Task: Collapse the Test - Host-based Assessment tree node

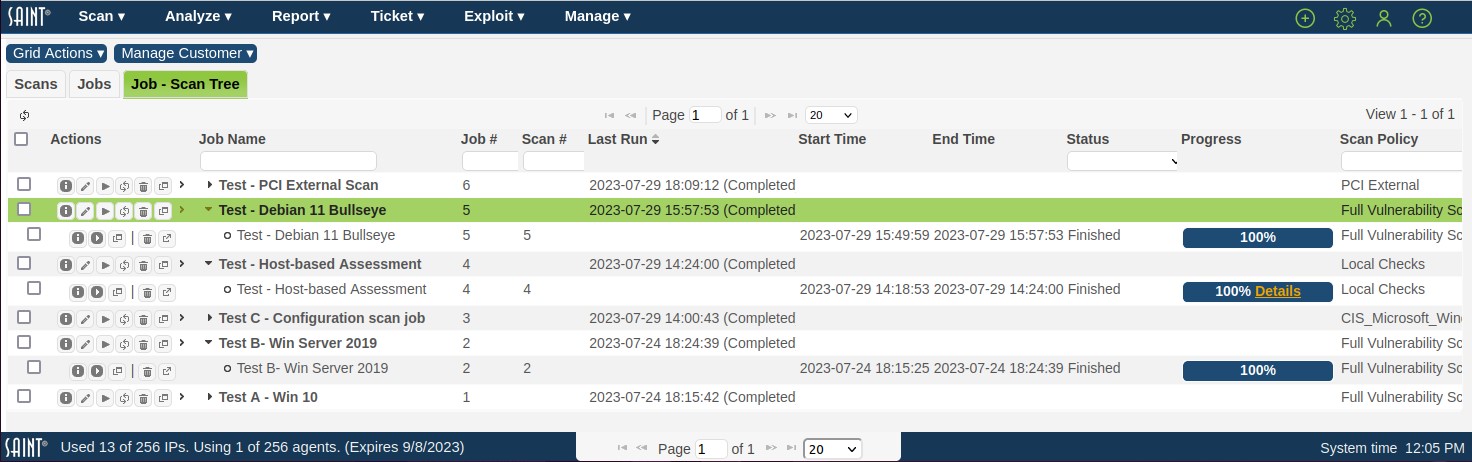Action: click(x=209, y=264)
